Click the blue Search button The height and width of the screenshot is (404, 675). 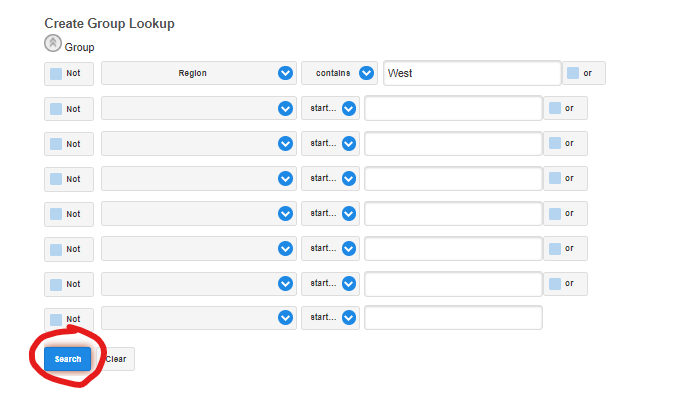coord(67,359)
